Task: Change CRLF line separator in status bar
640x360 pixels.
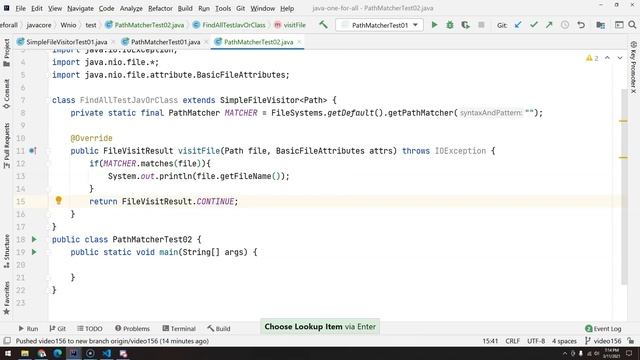Action: [512, 341]
